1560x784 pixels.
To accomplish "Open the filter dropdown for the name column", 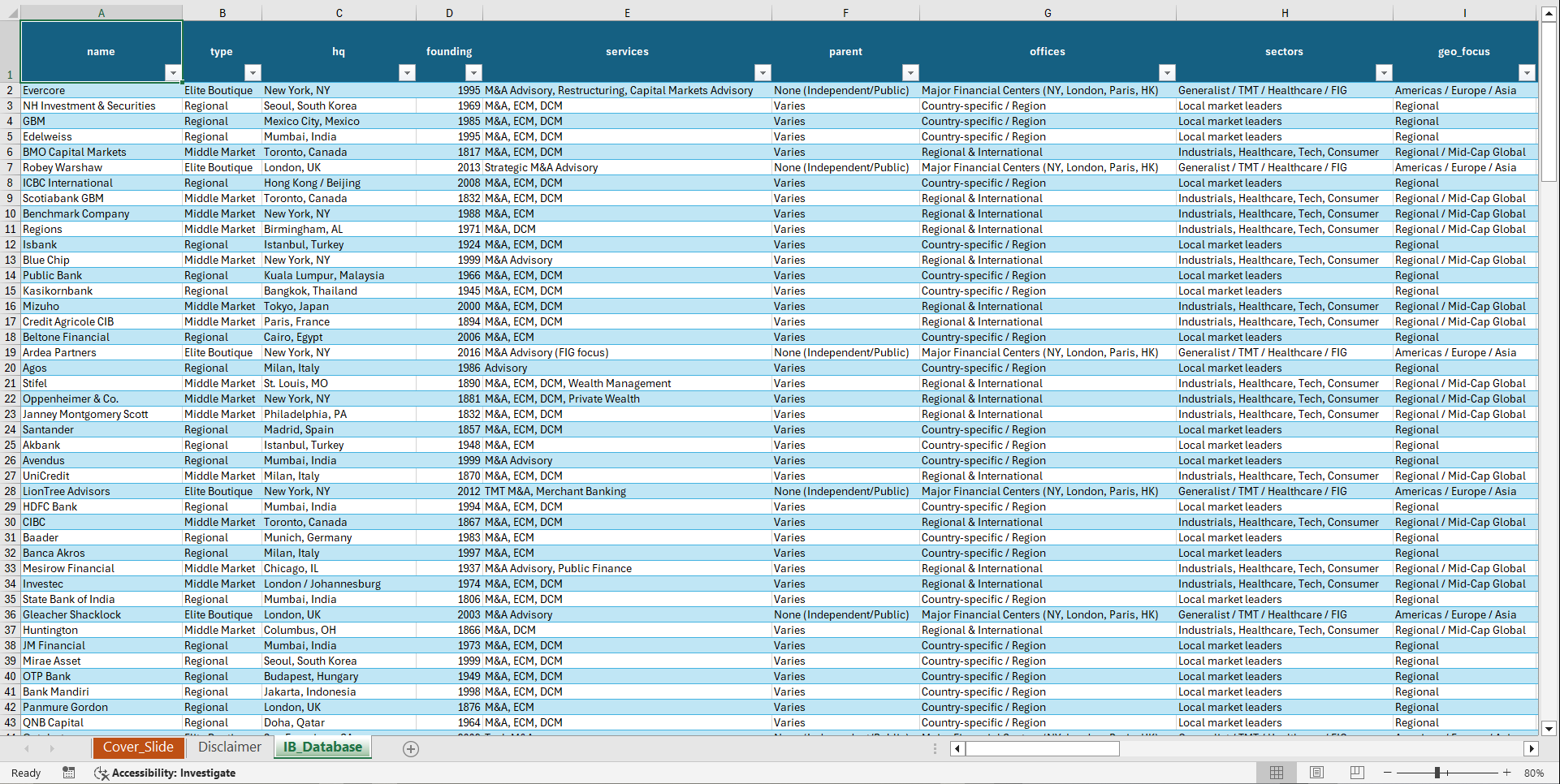I will [x=173, y=72].
